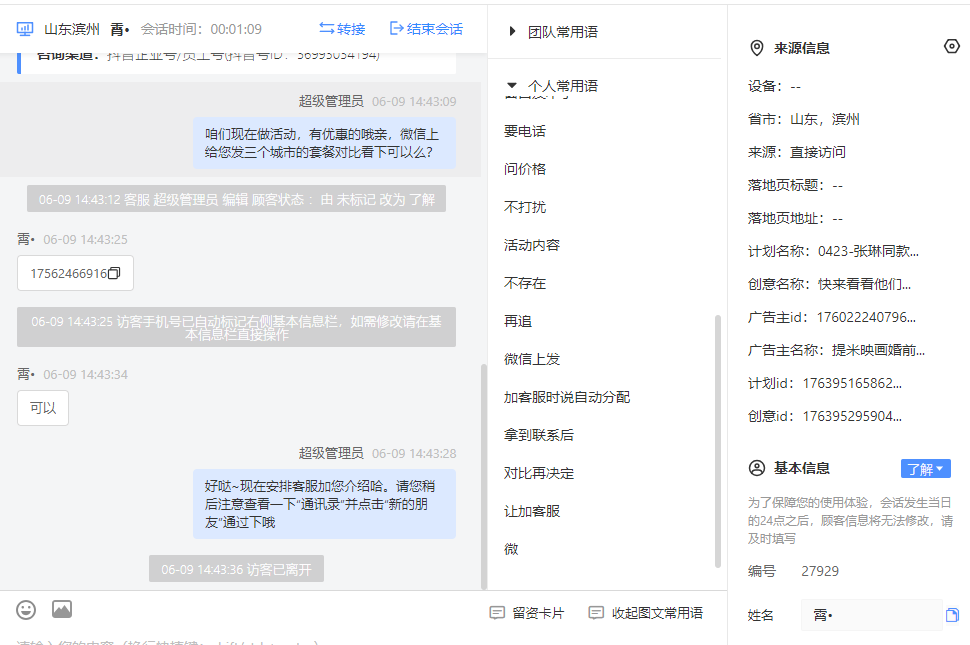The width and height of the screenshot is (970, 645).
Task: Click the 转接 transfer button
Action: click(342, 28)
